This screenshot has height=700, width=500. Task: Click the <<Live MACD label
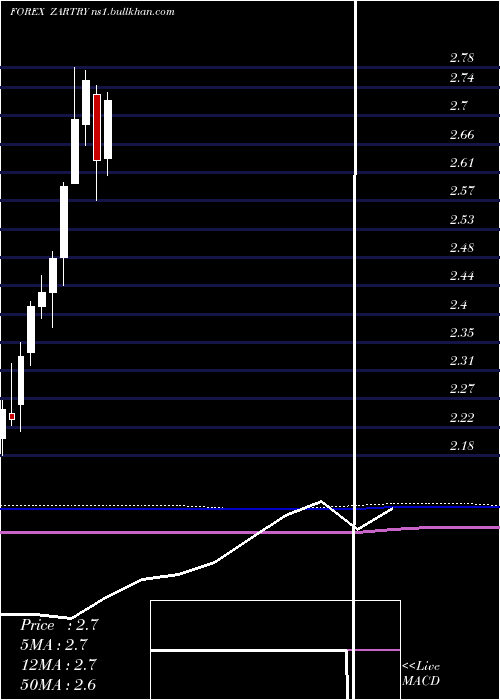[x=421, y=673]
